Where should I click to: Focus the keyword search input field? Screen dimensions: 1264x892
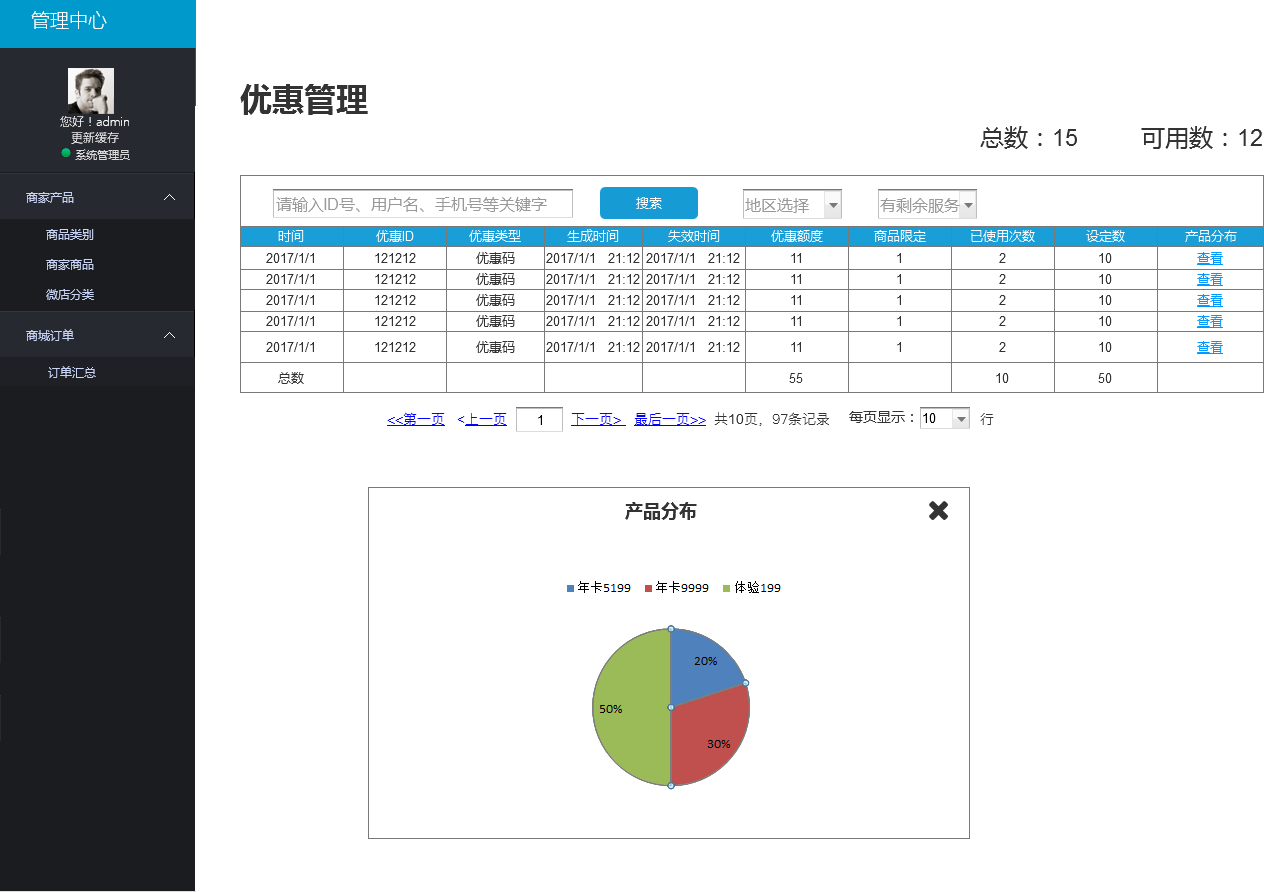[422, 204]
